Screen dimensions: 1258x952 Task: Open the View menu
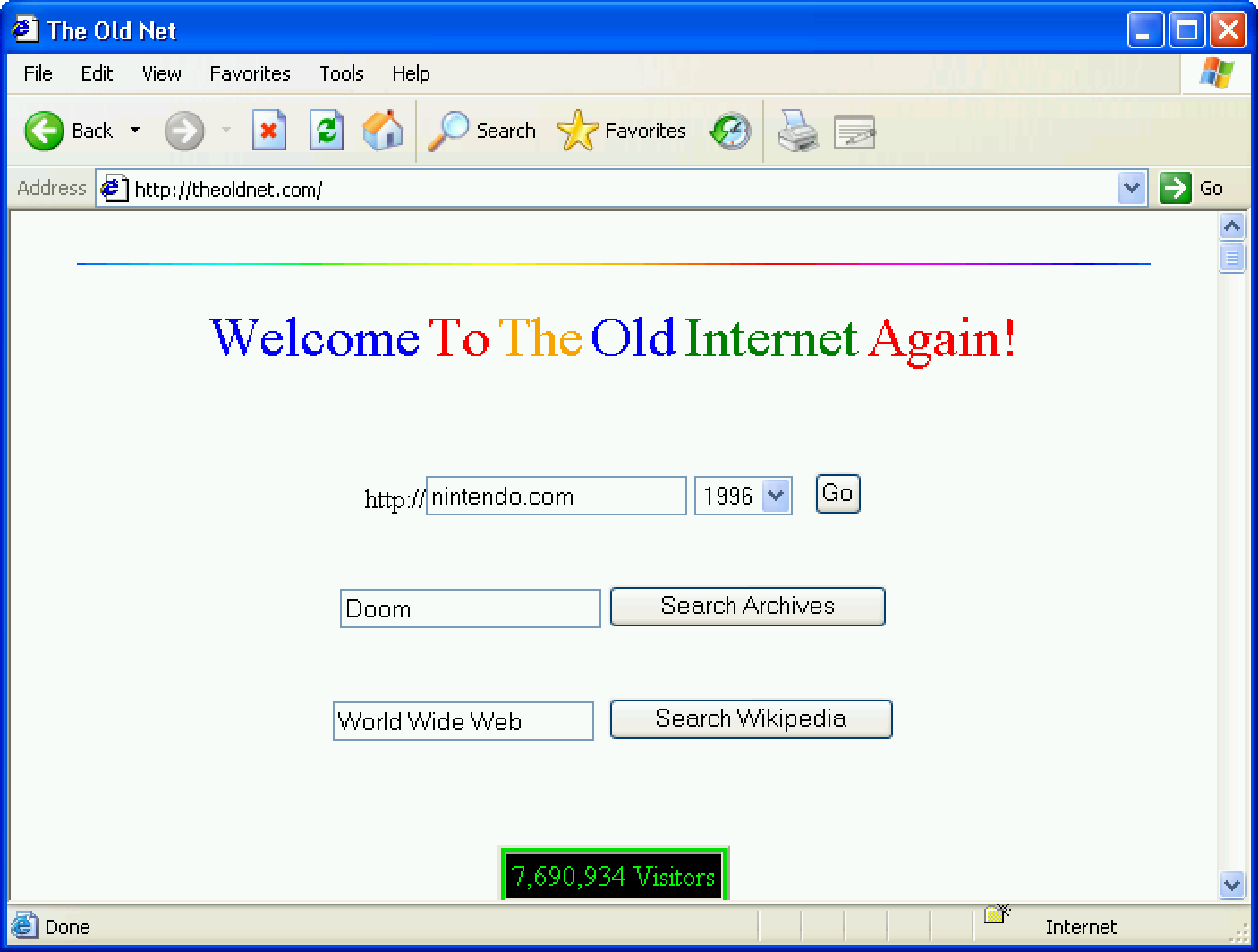161,73
